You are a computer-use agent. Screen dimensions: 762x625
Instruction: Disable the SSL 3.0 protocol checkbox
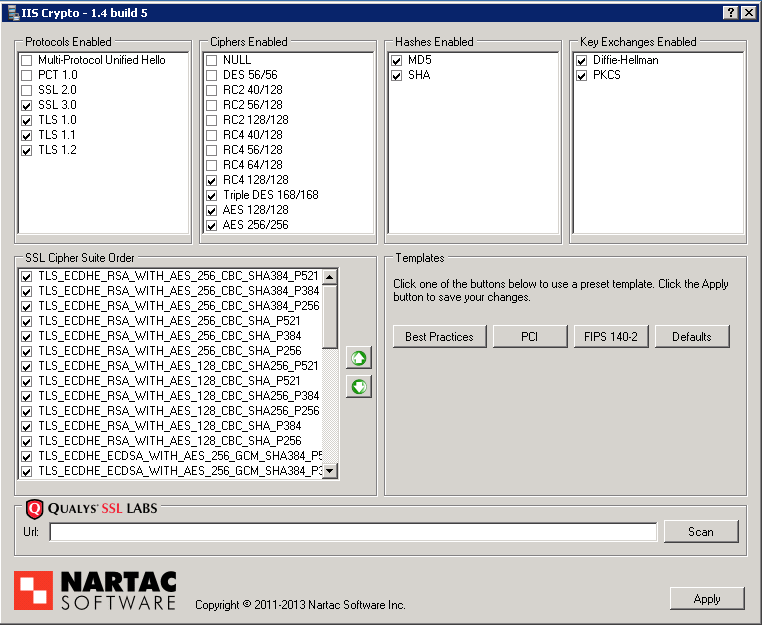(27, 105)
